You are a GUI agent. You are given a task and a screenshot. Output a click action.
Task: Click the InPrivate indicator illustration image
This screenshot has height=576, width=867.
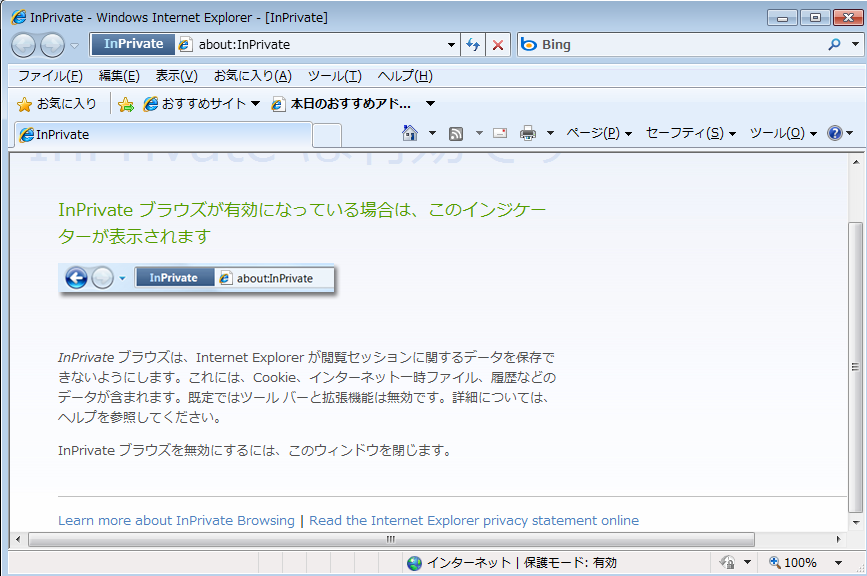coord(198,279)
